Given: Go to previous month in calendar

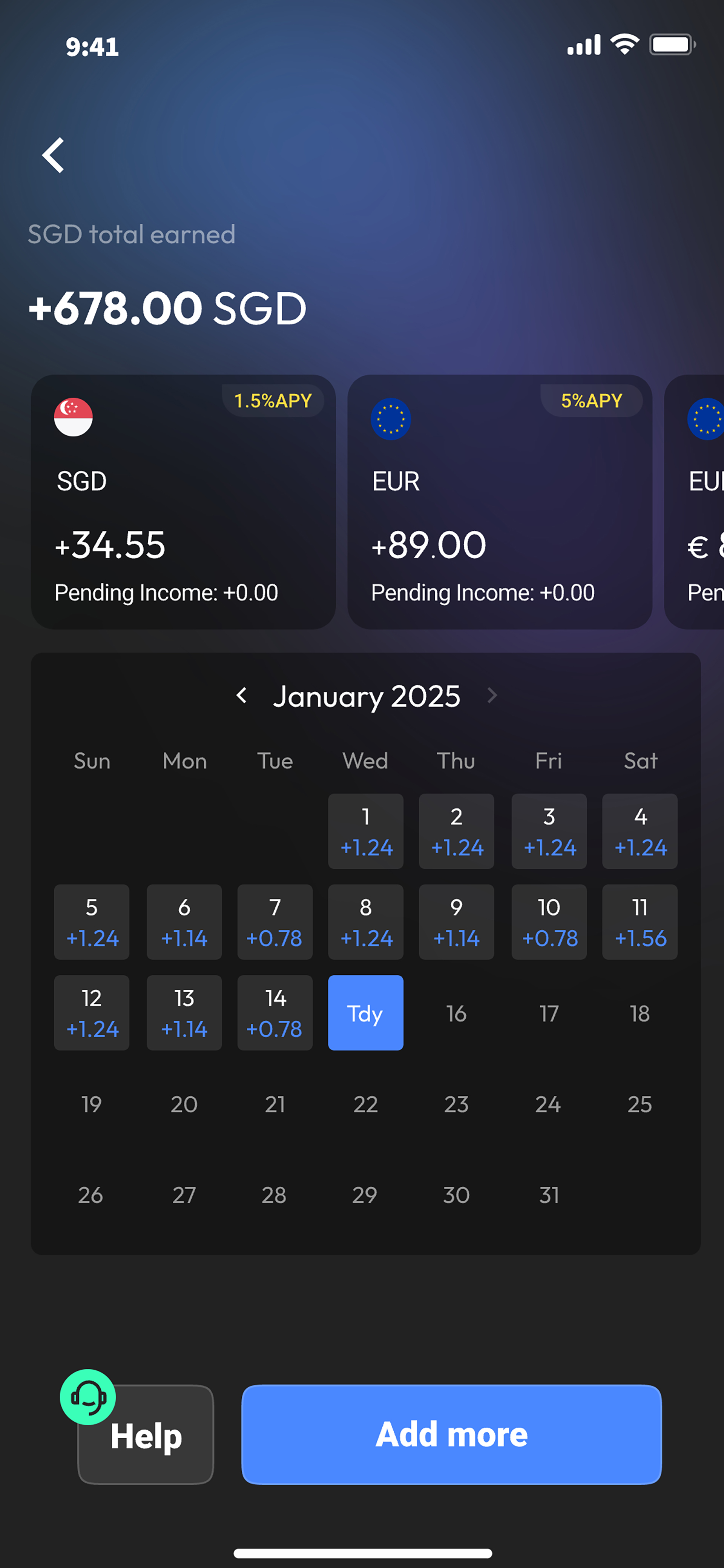Looking at the screenshot, I should point(242,695).
